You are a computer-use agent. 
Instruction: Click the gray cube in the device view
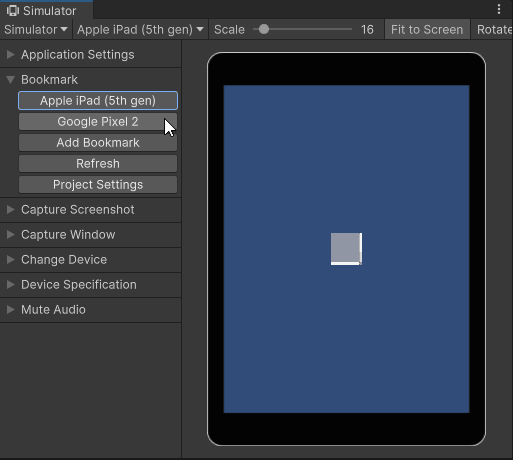pyautogui.click(x=346, y=249)
